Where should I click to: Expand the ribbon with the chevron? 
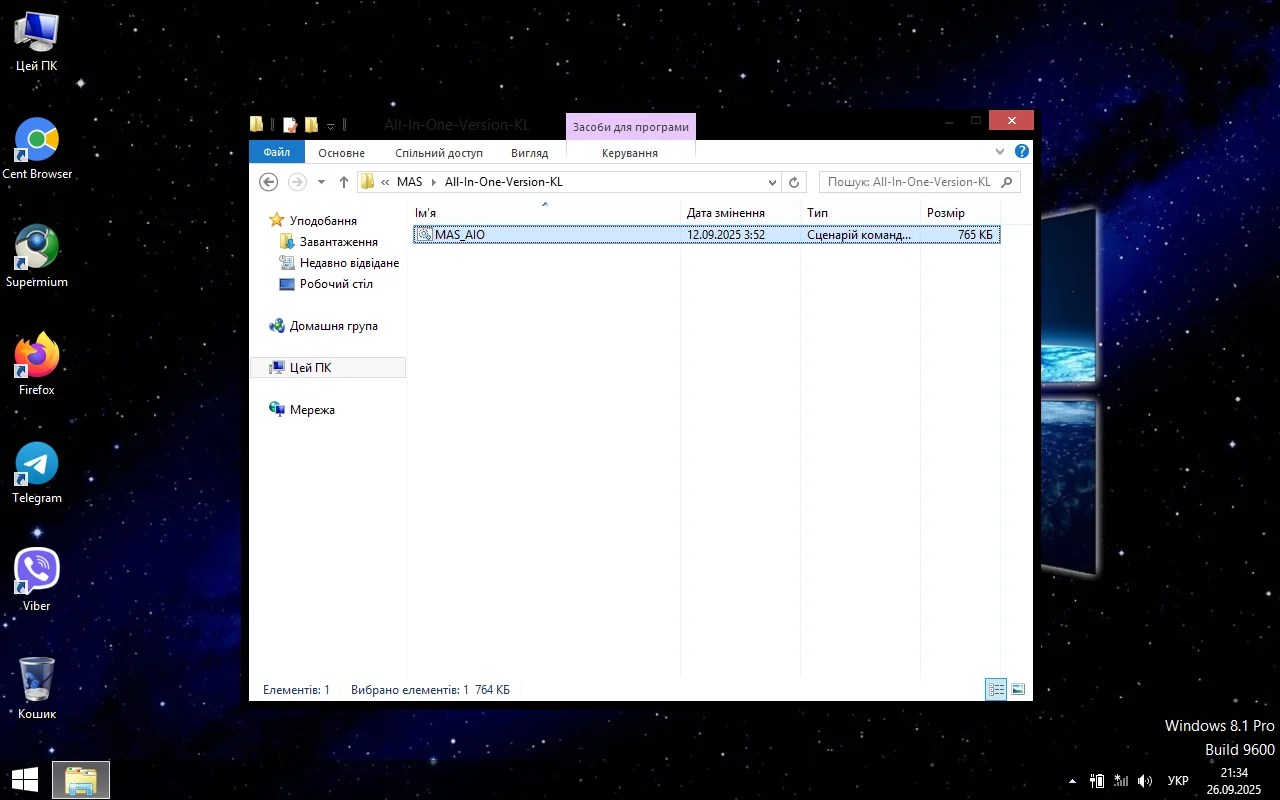pos(1000,152)
